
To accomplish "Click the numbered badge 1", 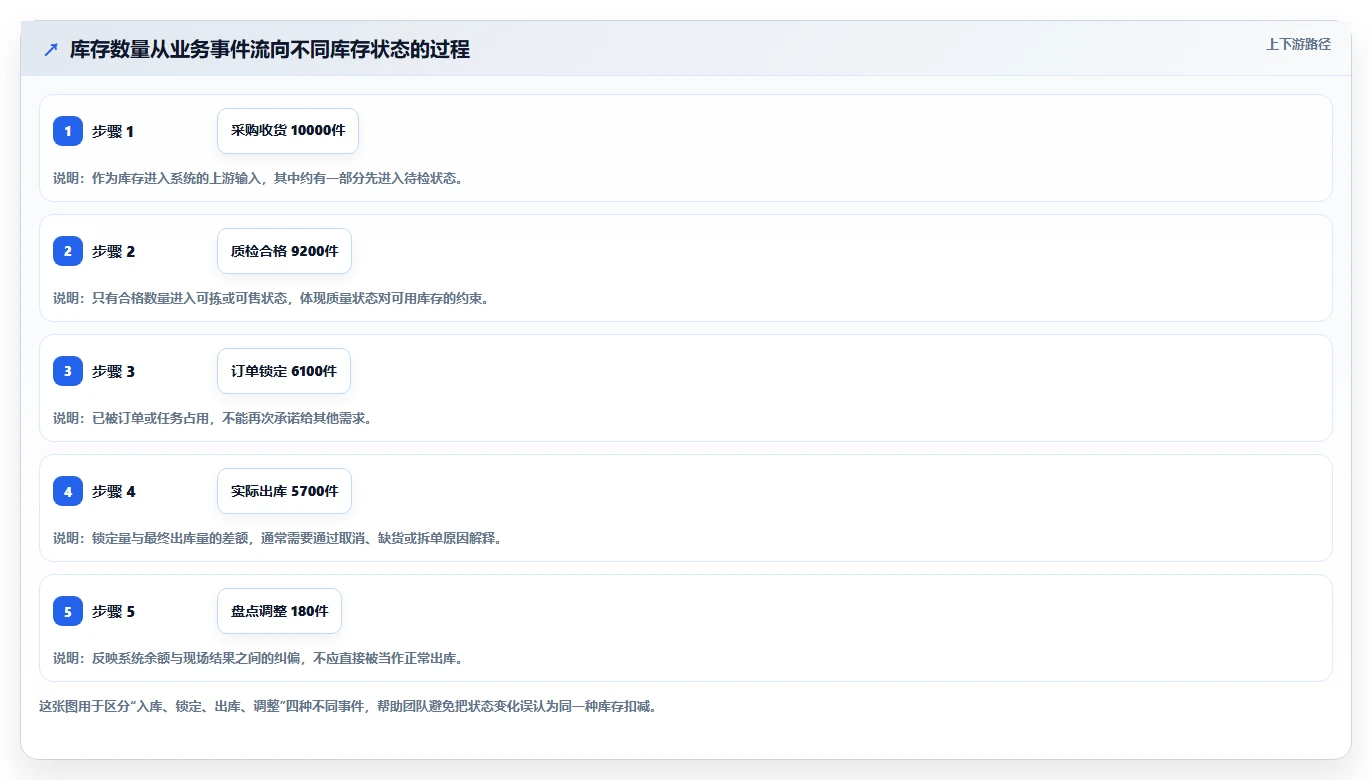I will coord(68,131).
